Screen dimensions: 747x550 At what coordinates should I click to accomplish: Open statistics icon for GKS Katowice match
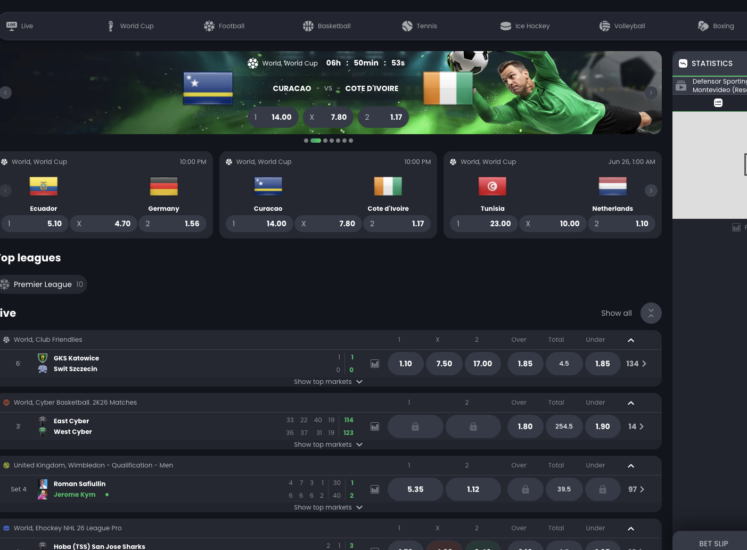click(375, 364)
